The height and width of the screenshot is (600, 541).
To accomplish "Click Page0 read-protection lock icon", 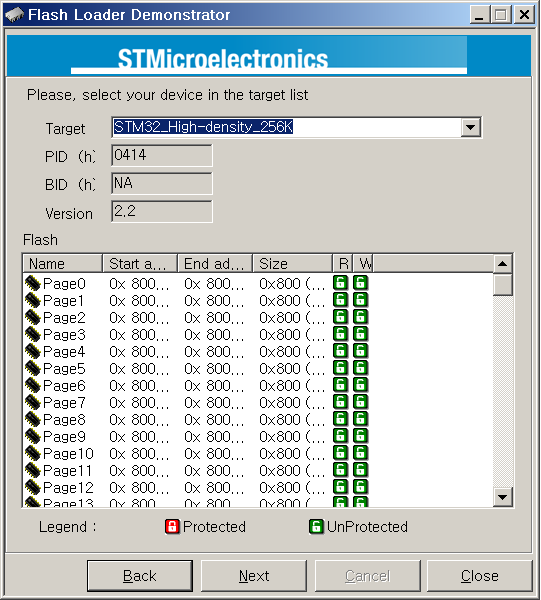I will (x=341, y=283).
